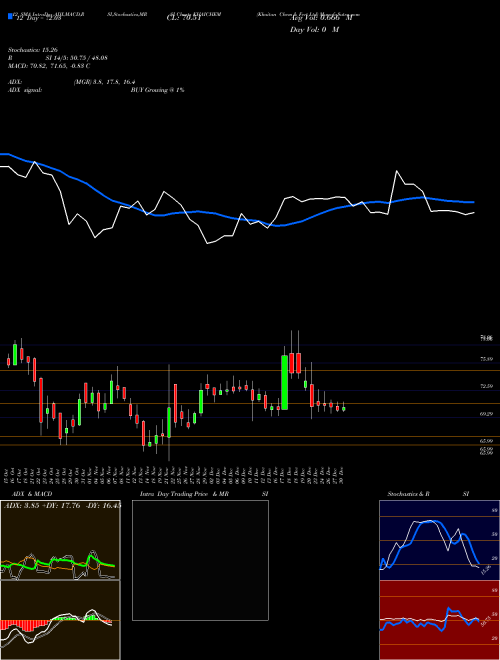Click the last green candlestick on 30 Dec
Image resolution: width=500 pixels, height=660 pixels.
point(344,408)
